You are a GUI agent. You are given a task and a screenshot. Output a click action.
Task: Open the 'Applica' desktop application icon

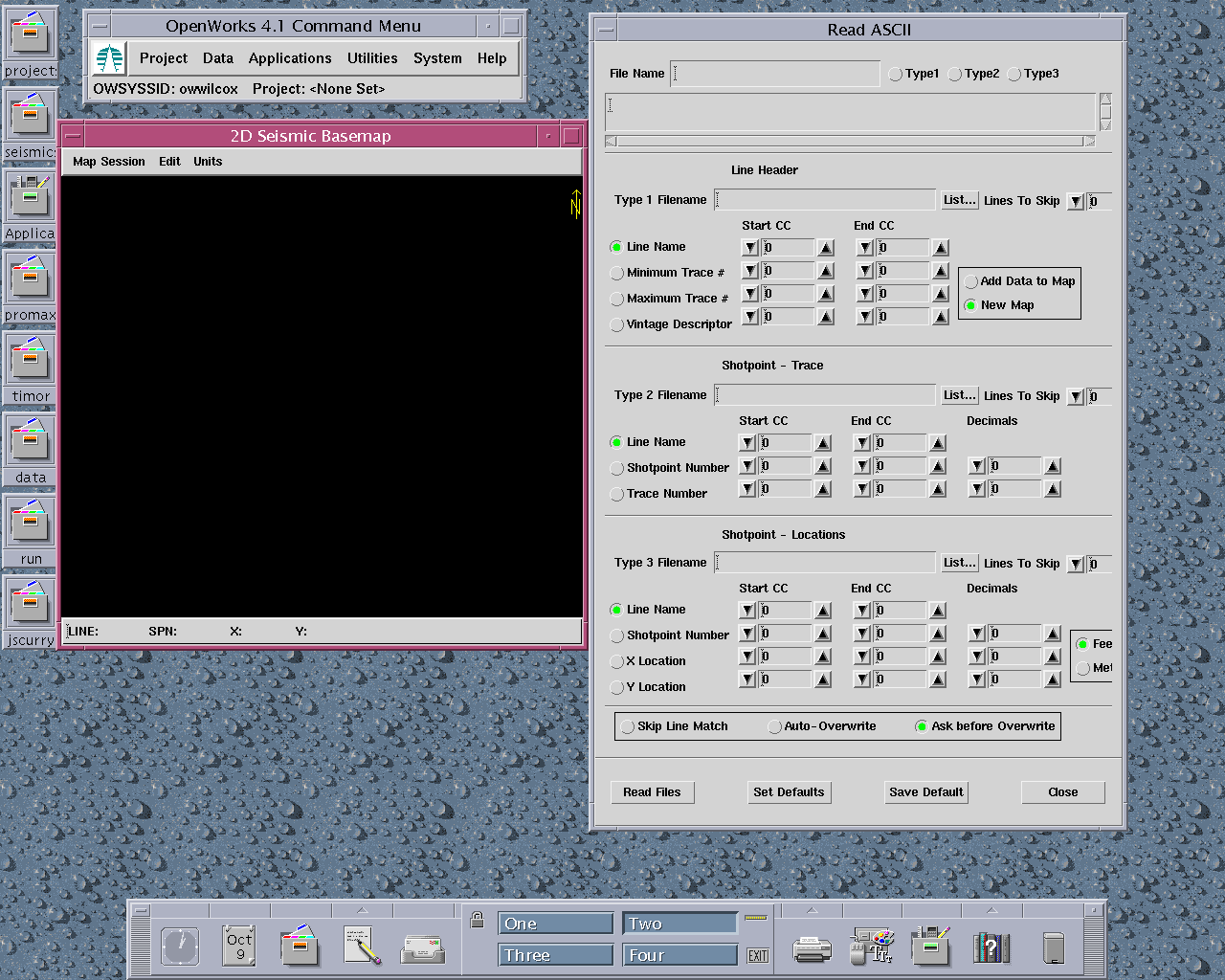tap(31, 197)
